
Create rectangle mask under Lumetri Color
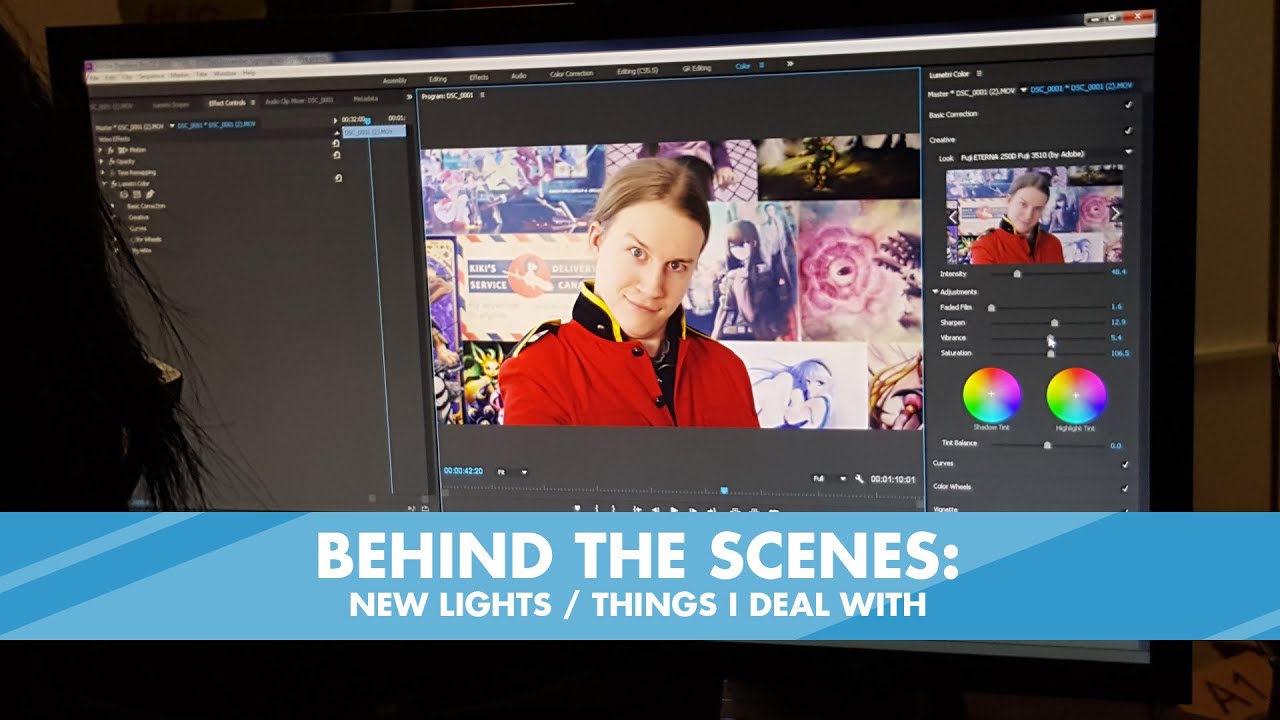(137, 194)
